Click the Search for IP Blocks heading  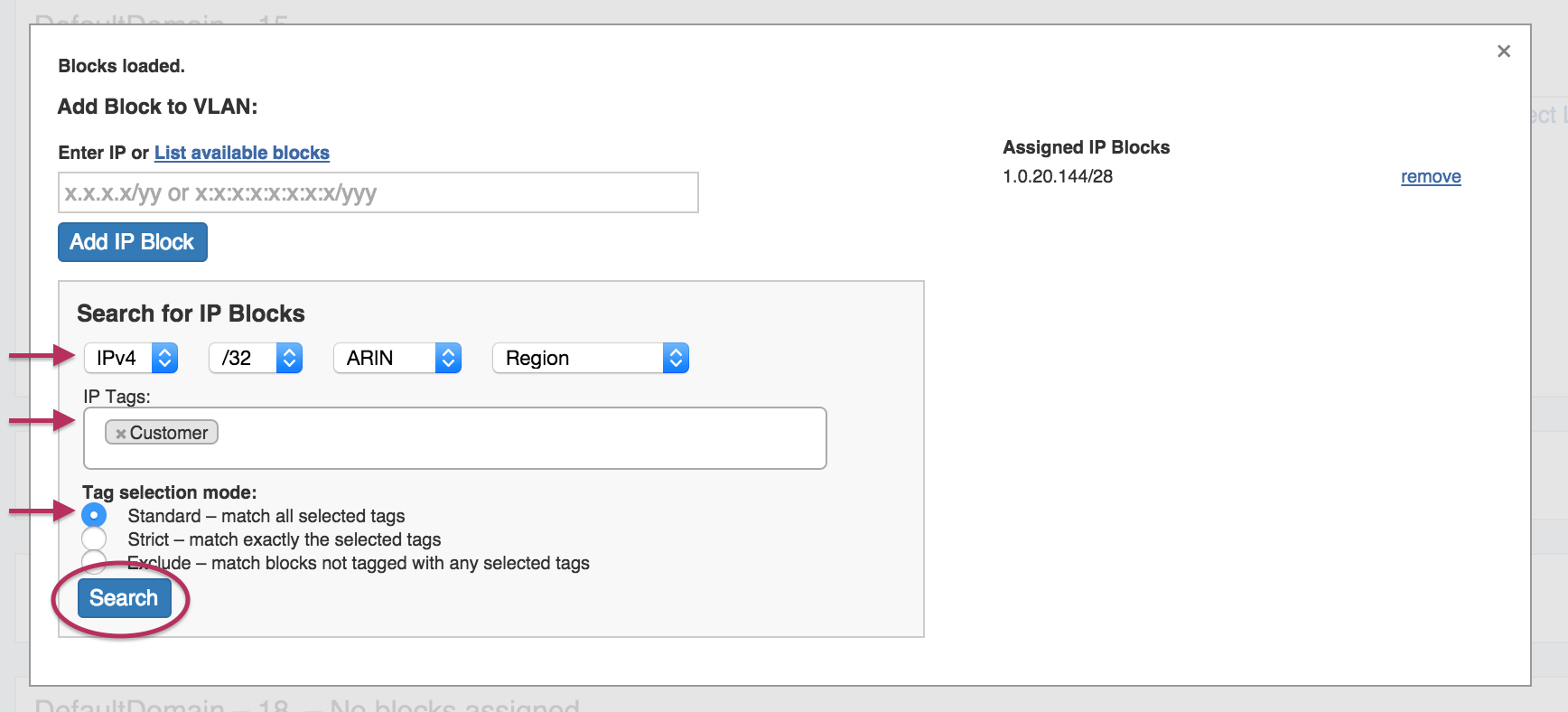pos(191,314)
